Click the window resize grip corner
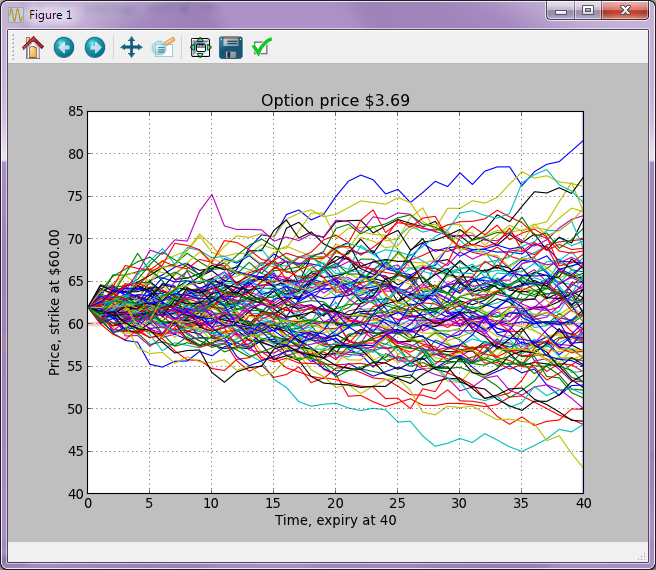The image size is (656, 570). [x=641, y=556]
